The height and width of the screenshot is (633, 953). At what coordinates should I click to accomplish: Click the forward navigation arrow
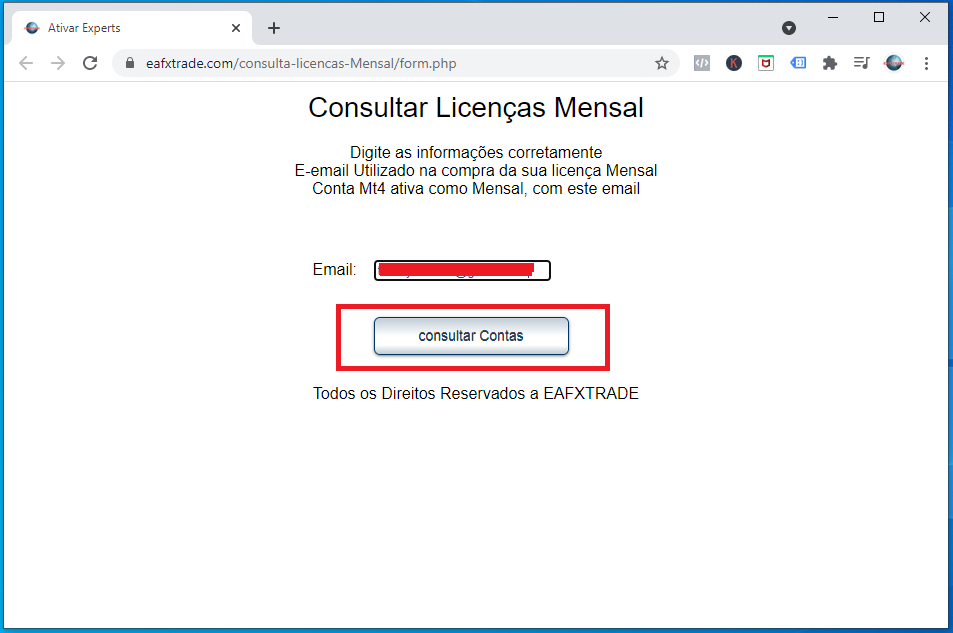click(58, 63)
